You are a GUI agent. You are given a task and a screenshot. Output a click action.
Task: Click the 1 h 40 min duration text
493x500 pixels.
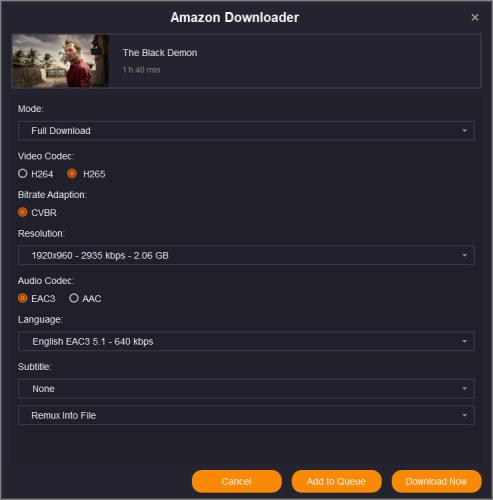pyautogui.click(x=141, y=70)
